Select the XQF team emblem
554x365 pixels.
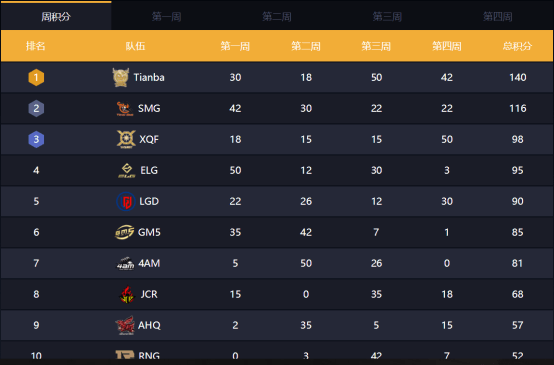(126, 139)
